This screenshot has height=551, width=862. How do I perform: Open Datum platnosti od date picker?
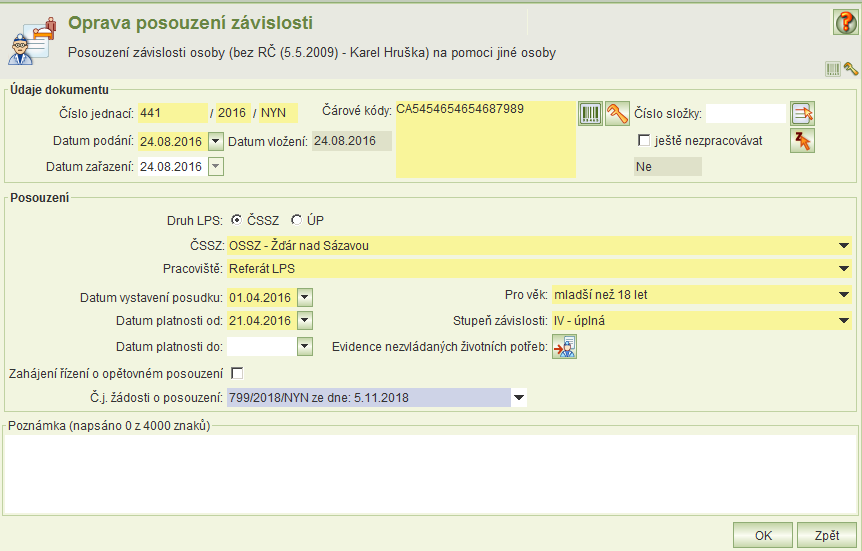[x=305, y=321]
